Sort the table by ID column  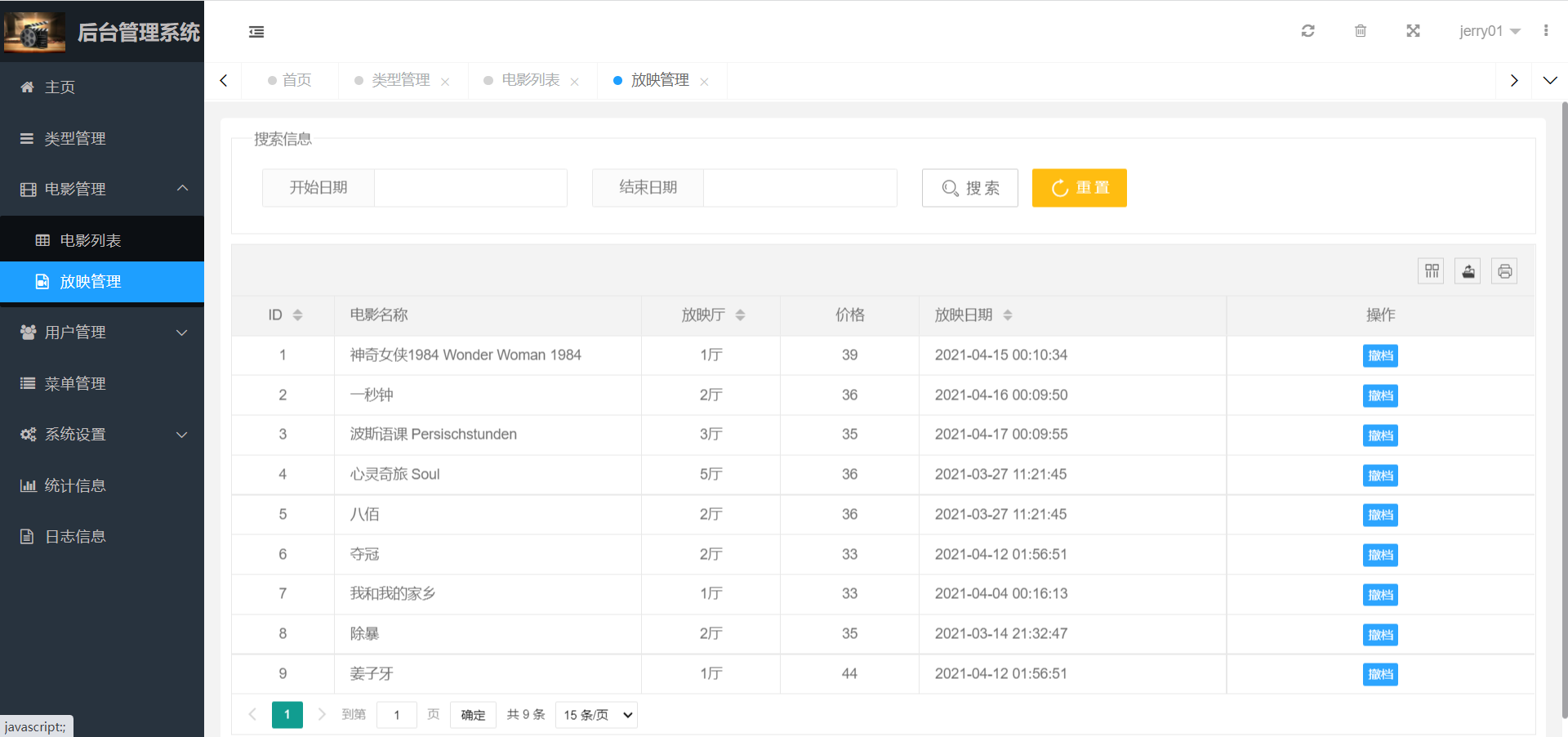point(297,315)
